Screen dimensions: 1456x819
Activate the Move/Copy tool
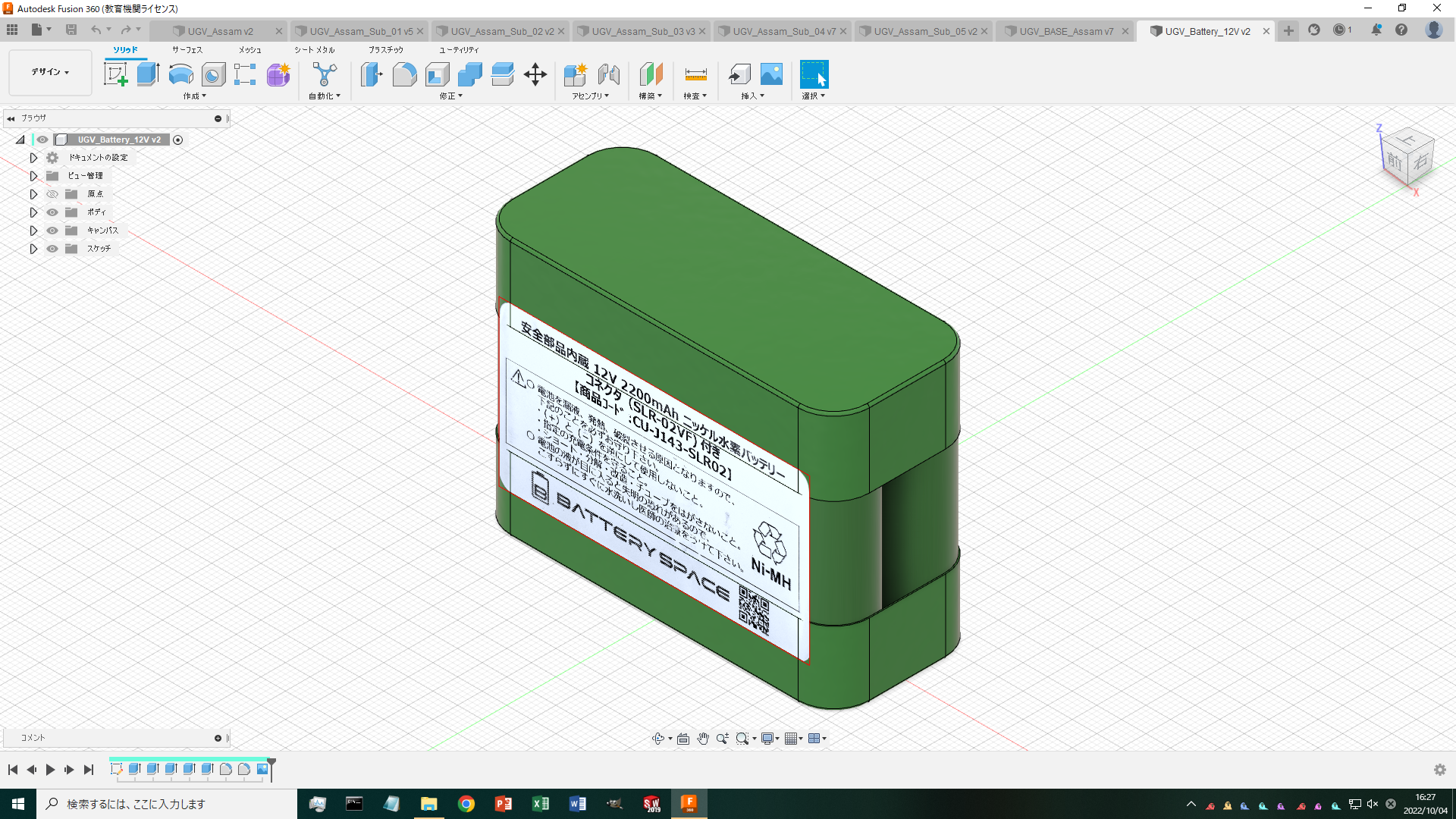(x=535, y=74)
